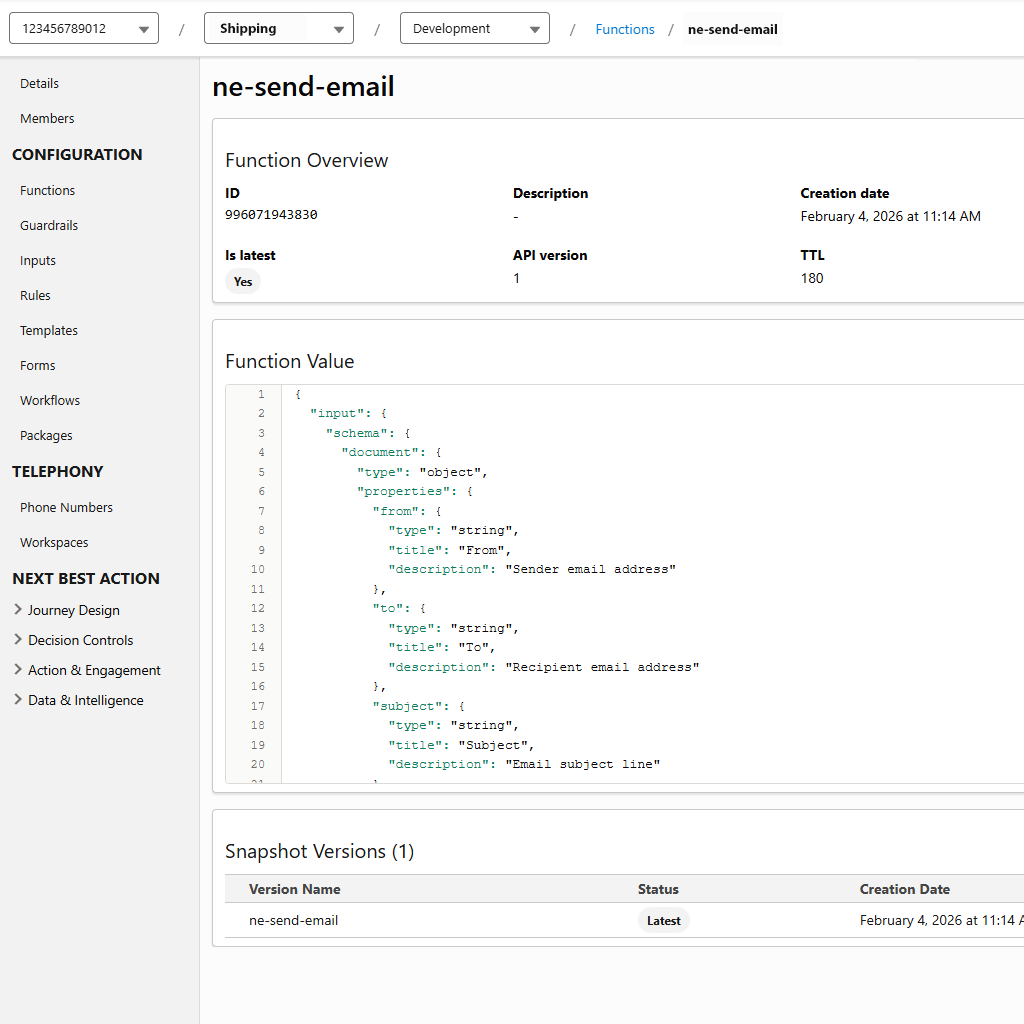
Task: Navigate to Inputs in sidebar
Action: (38, 261)
